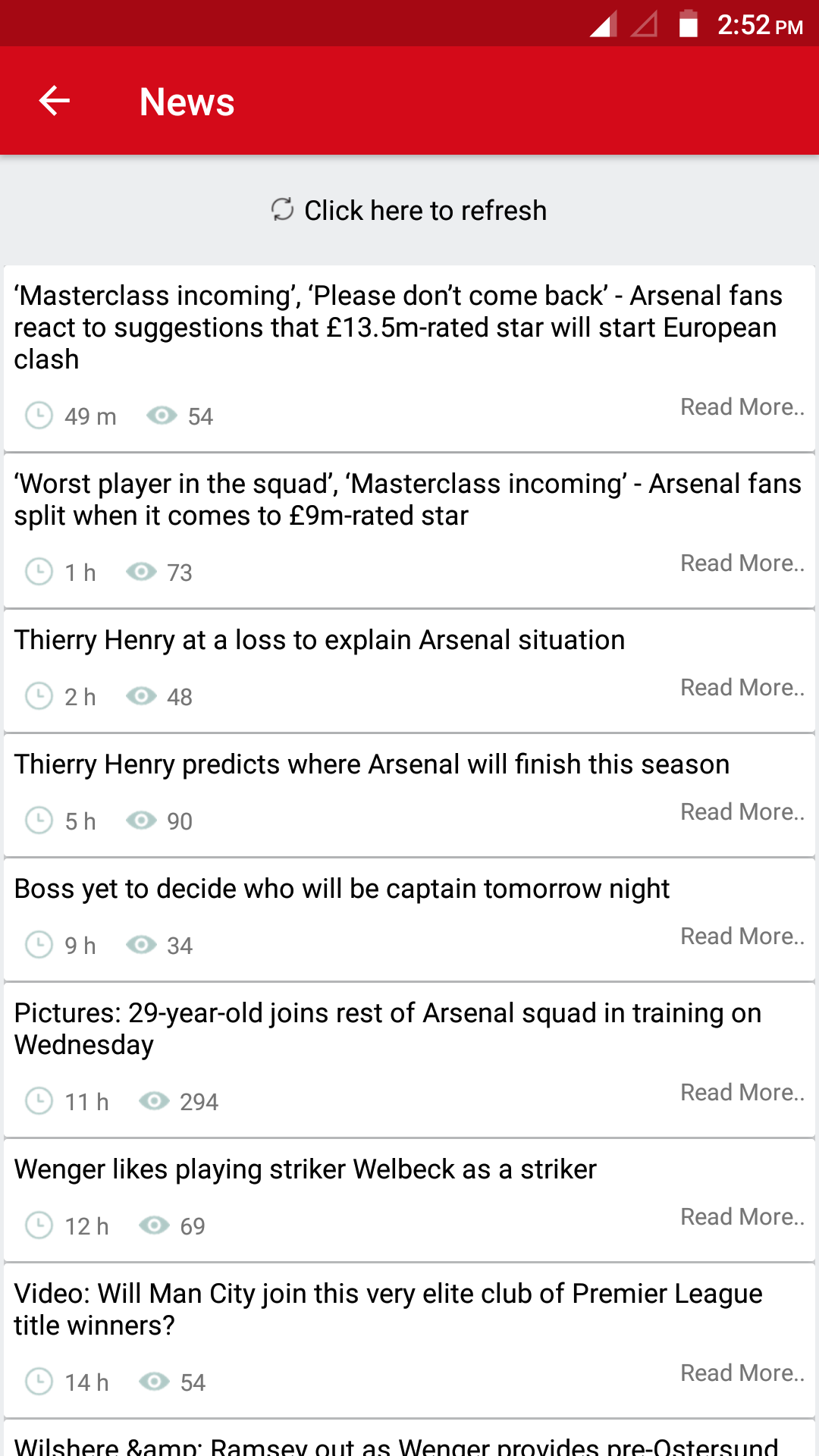Image resolution: width=819 pixels, height=1456 pixels.
Task: Open Read More for Welbeck striker article
Action: pos(742,1217)
